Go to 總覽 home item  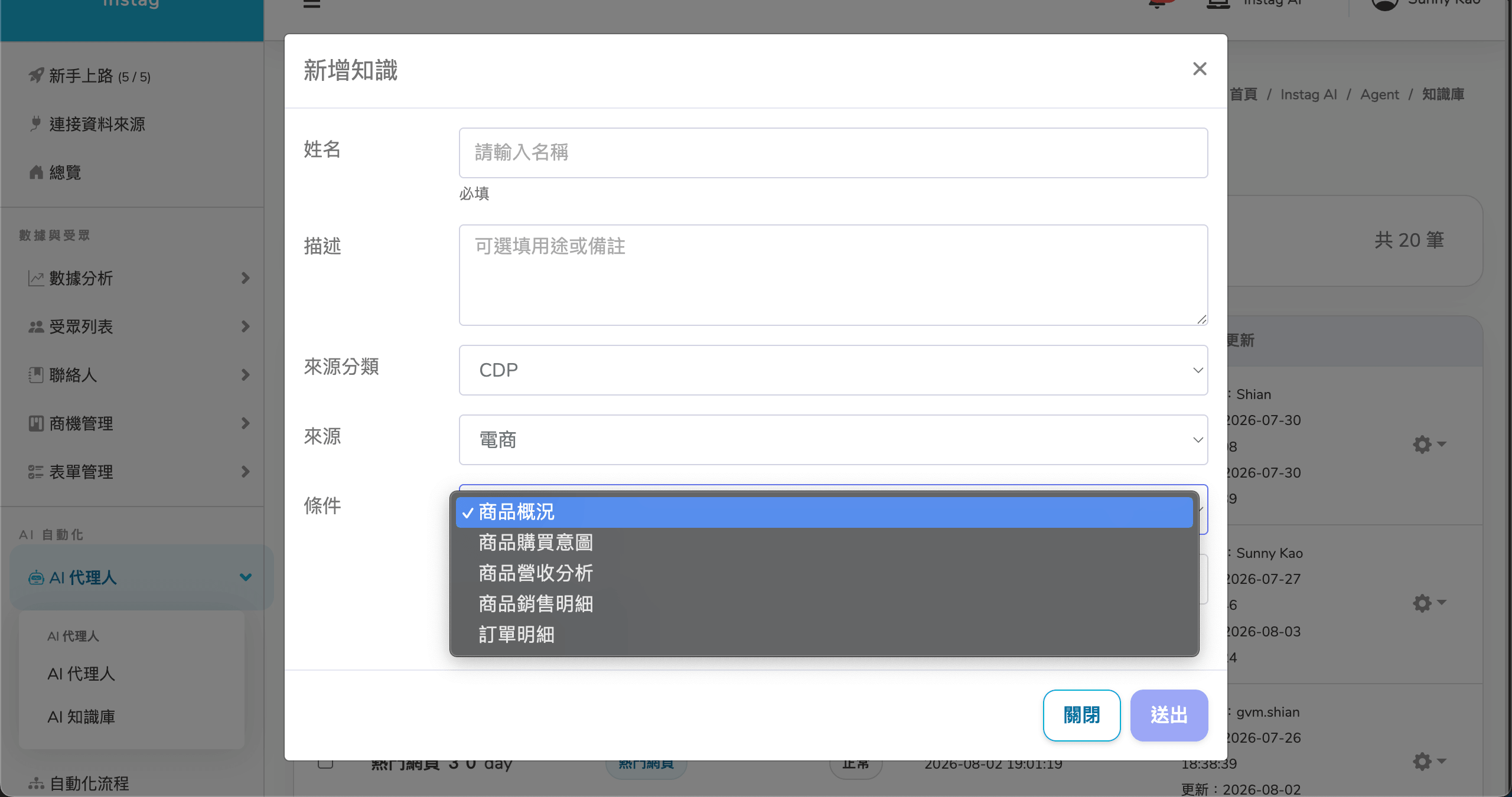(x=56, y=173)
